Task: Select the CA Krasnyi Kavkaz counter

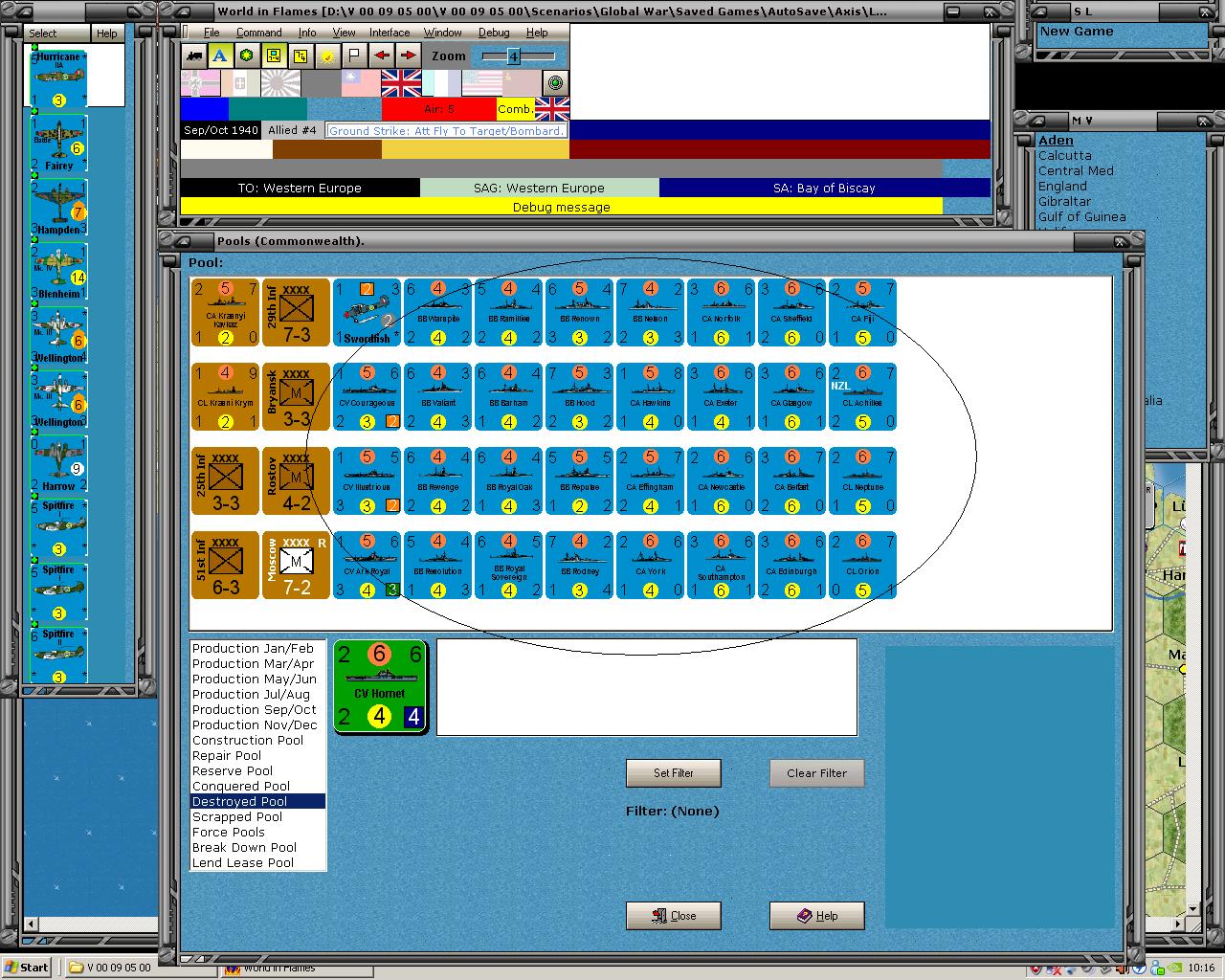Action: coord(226,312)
